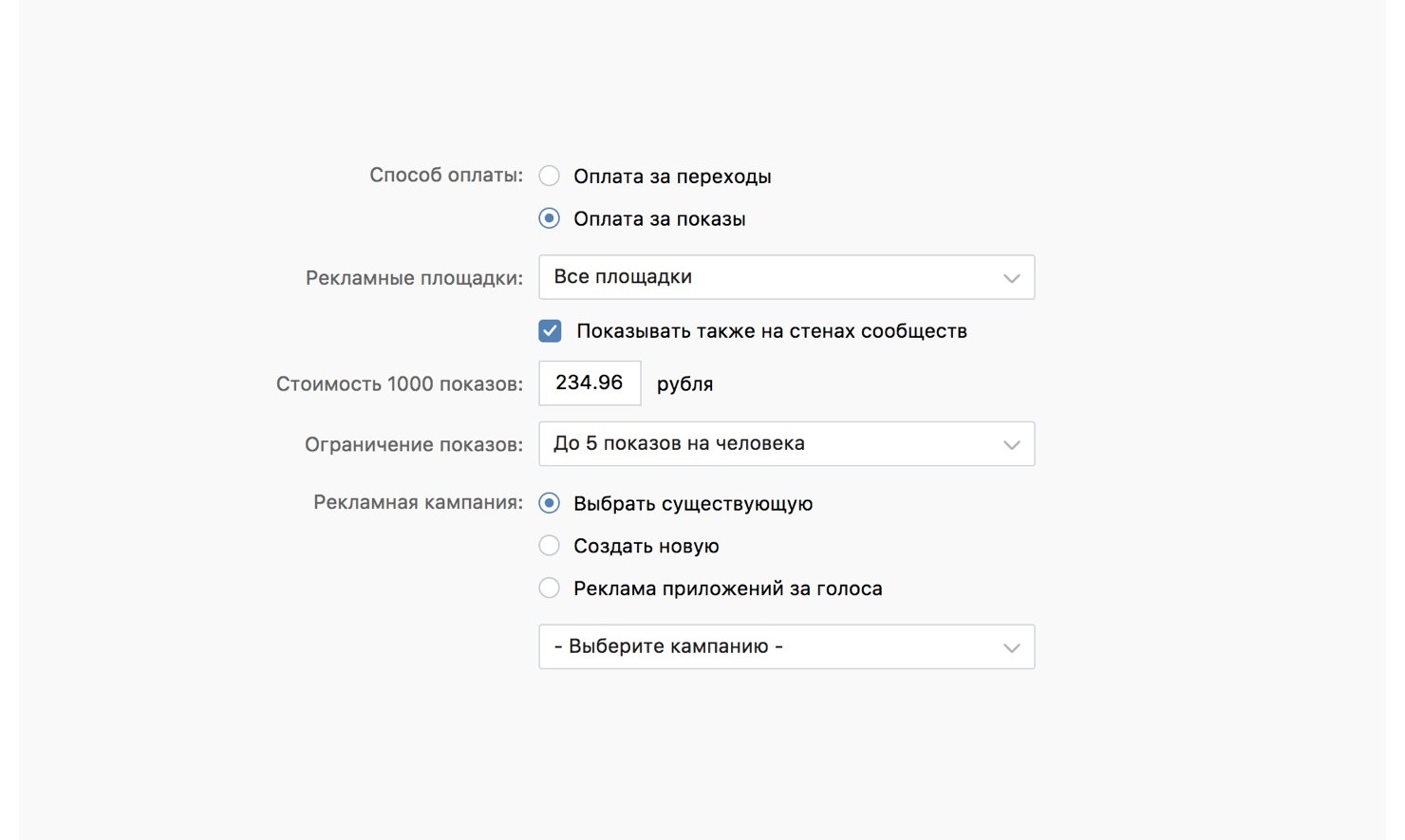Click the 234.96 cost input field

(x=590, y=383)
